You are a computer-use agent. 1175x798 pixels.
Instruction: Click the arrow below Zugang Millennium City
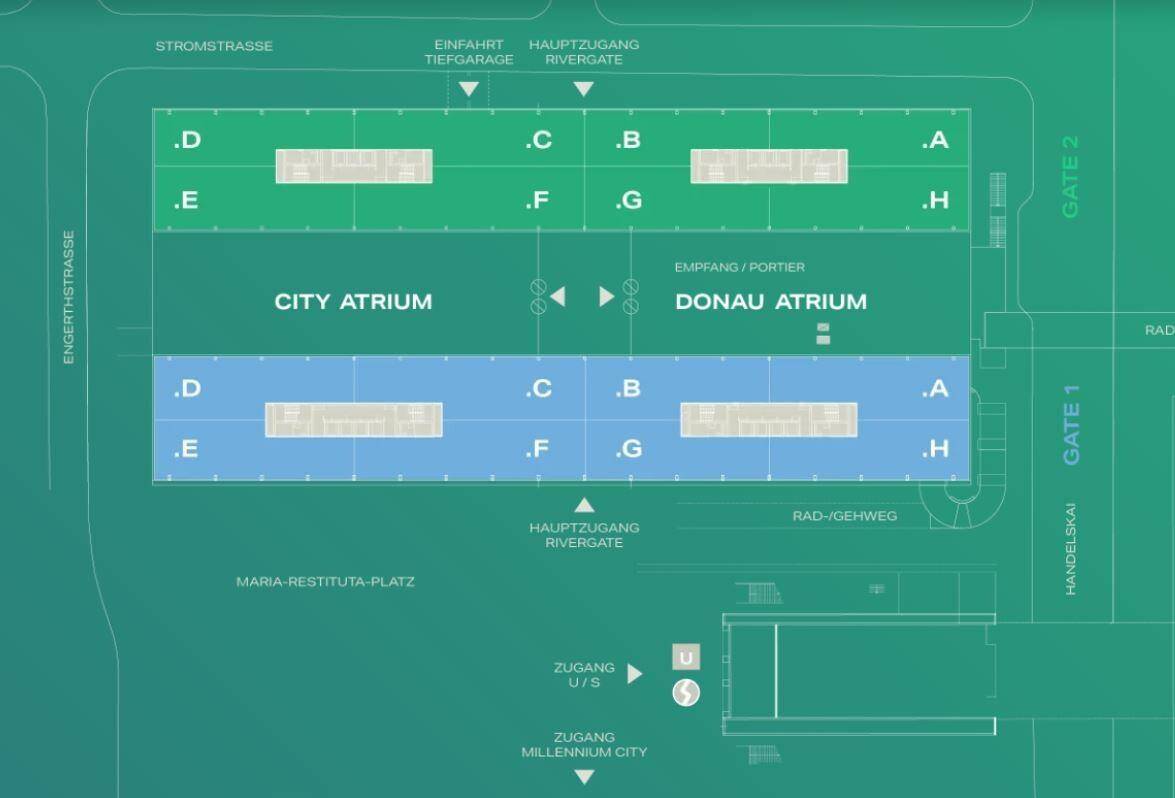[584, 777]
